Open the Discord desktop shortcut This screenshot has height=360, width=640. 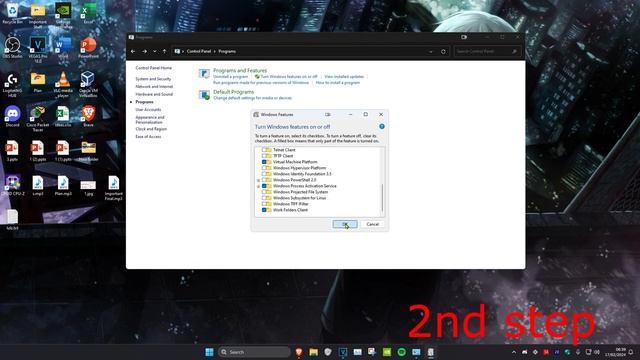[x=12, y=116]
